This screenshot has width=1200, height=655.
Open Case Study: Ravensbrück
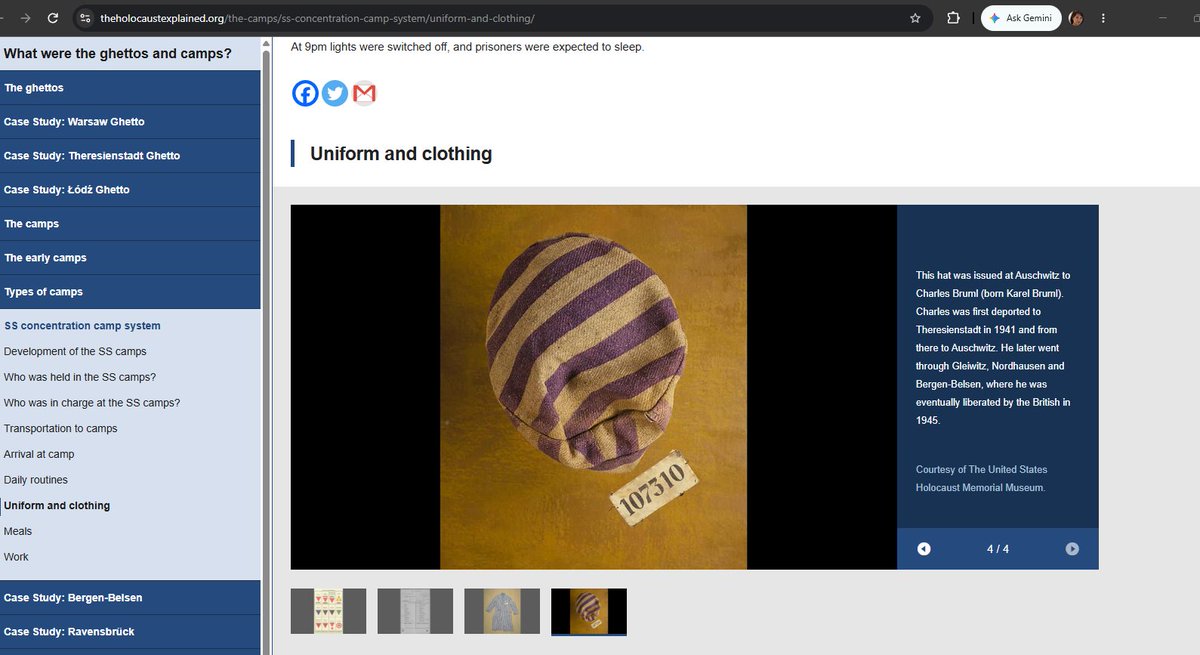point(130,632)
